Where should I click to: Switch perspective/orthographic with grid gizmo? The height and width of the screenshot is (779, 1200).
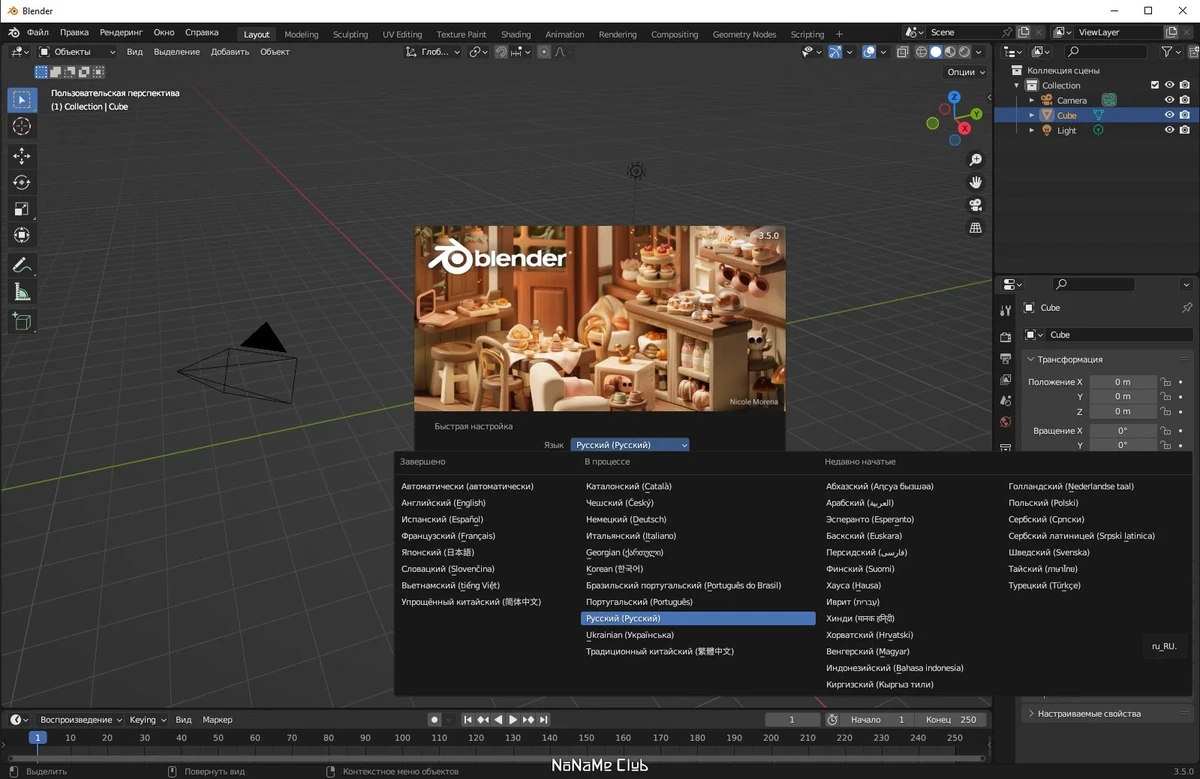point(976,228)
